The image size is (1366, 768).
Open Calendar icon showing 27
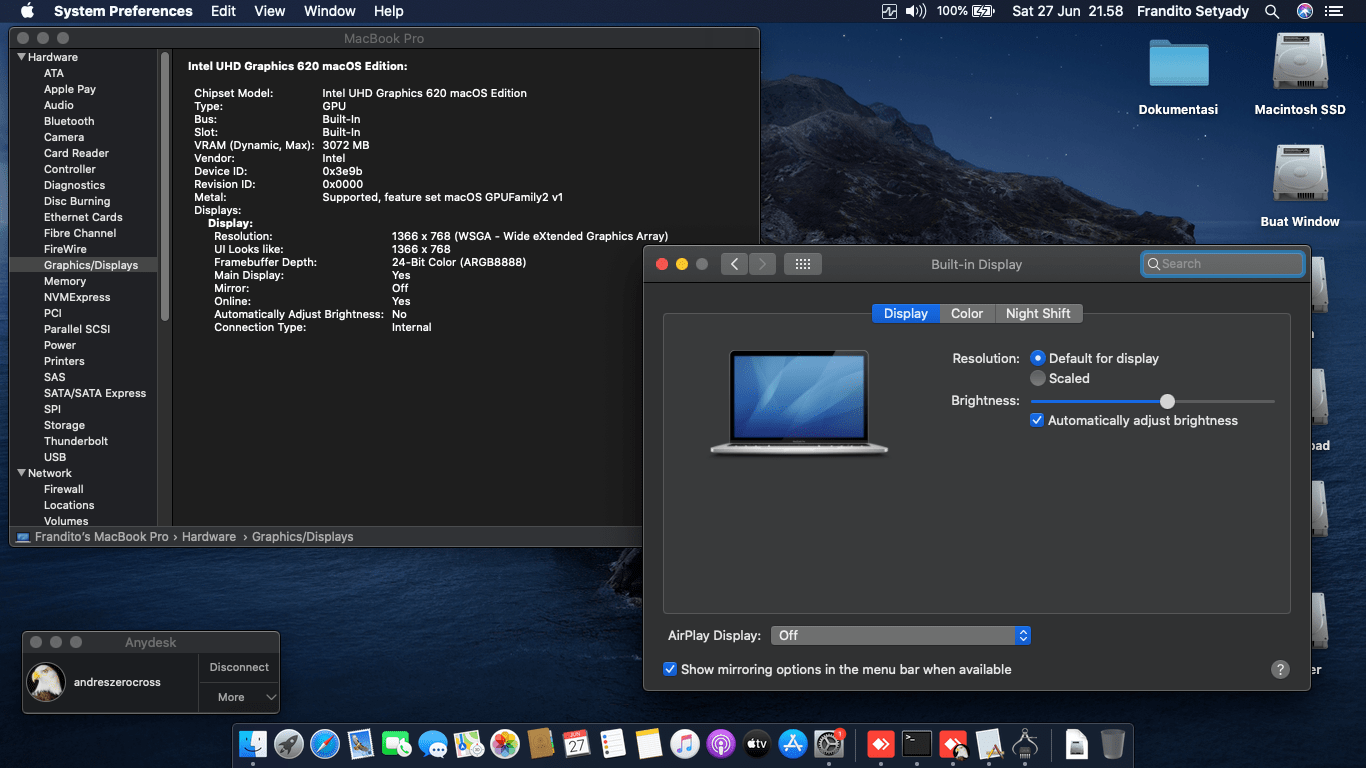click(x=577, y=744)
